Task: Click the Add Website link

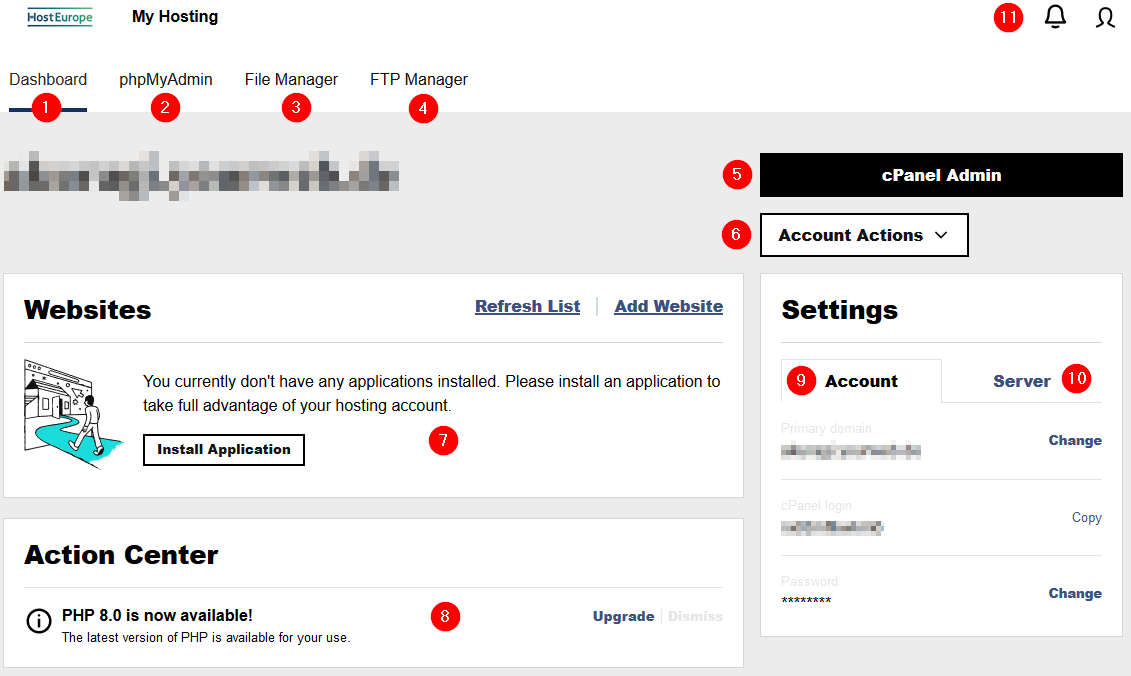Action: click(x=669, y=307)
